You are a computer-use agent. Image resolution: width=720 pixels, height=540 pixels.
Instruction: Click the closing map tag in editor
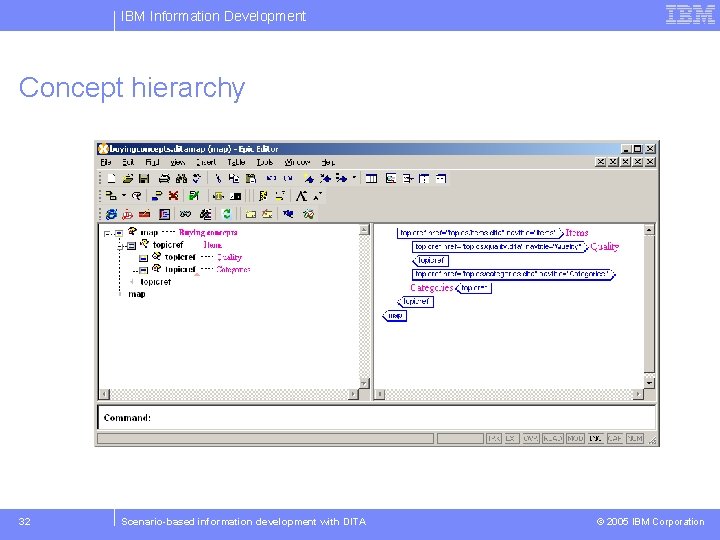[395, 316]
